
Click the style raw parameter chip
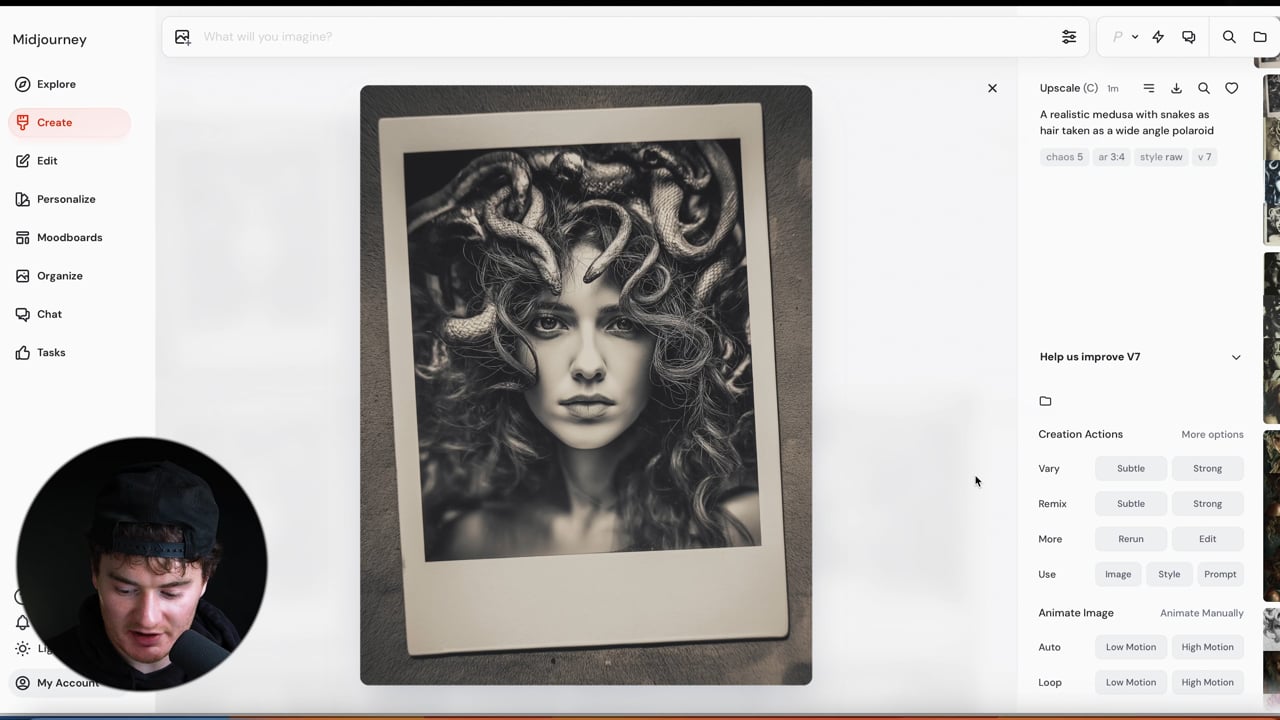point(1161,157)
